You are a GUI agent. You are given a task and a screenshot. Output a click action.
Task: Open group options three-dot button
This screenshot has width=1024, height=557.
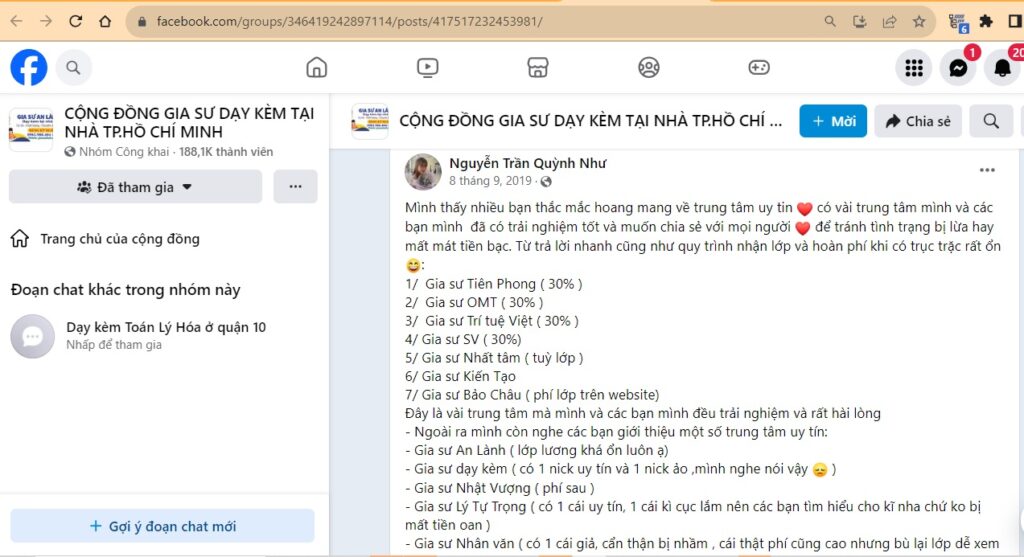click(x=295, y=187)
